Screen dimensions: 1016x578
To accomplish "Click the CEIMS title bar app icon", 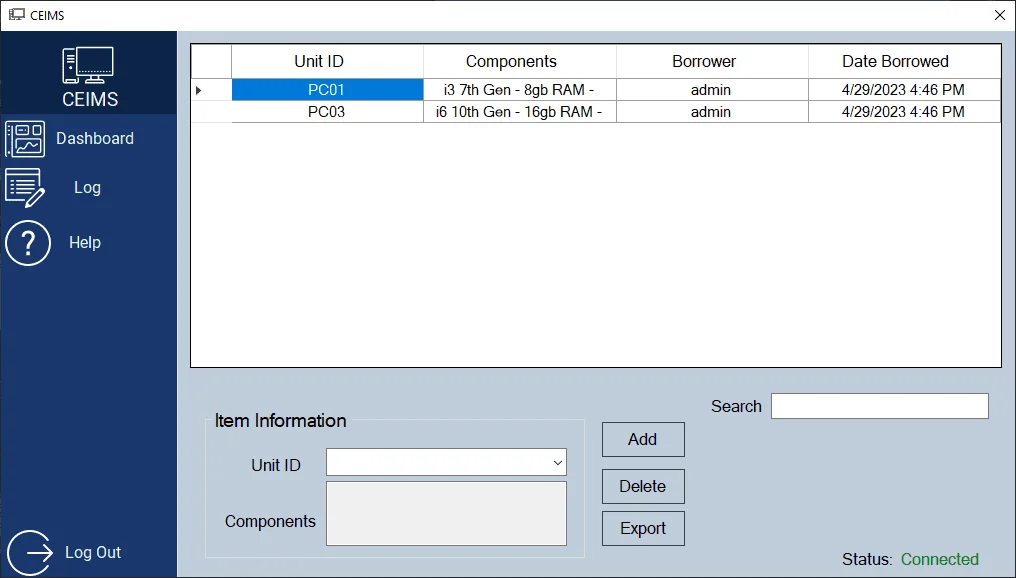I will pyautogui.click(x=17, y=15).
